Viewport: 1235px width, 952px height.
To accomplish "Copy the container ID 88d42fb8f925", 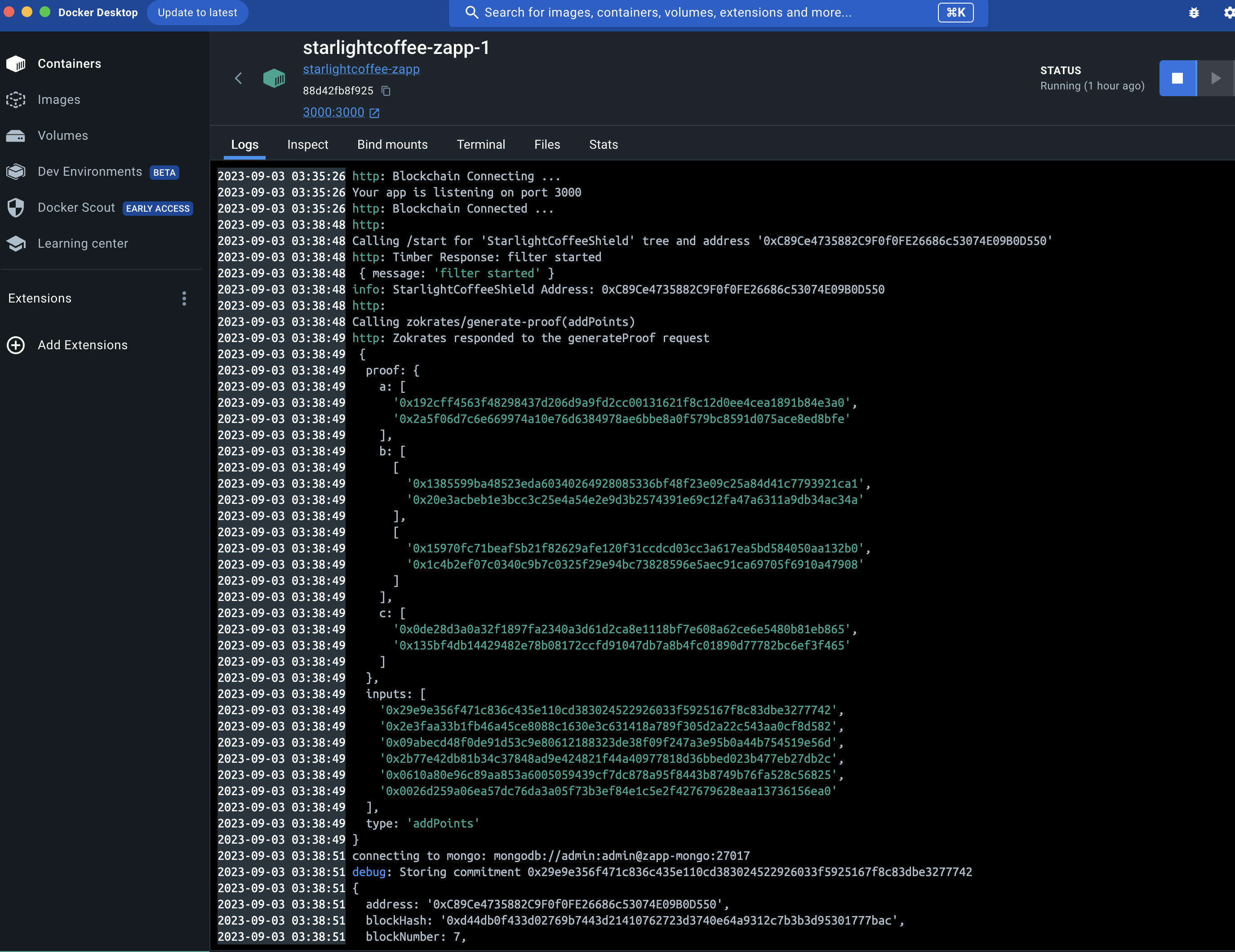I will 386,91.
